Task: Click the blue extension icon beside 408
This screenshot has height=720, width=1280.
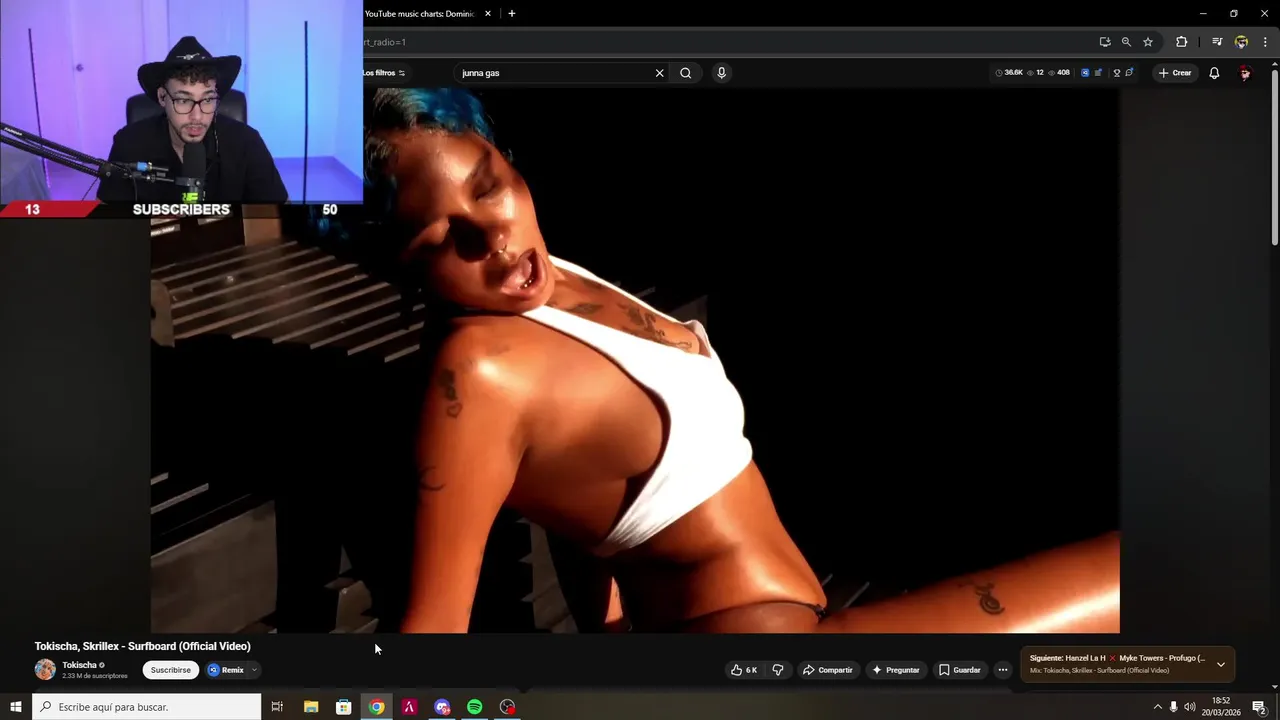Action: tap(1085, 73)
